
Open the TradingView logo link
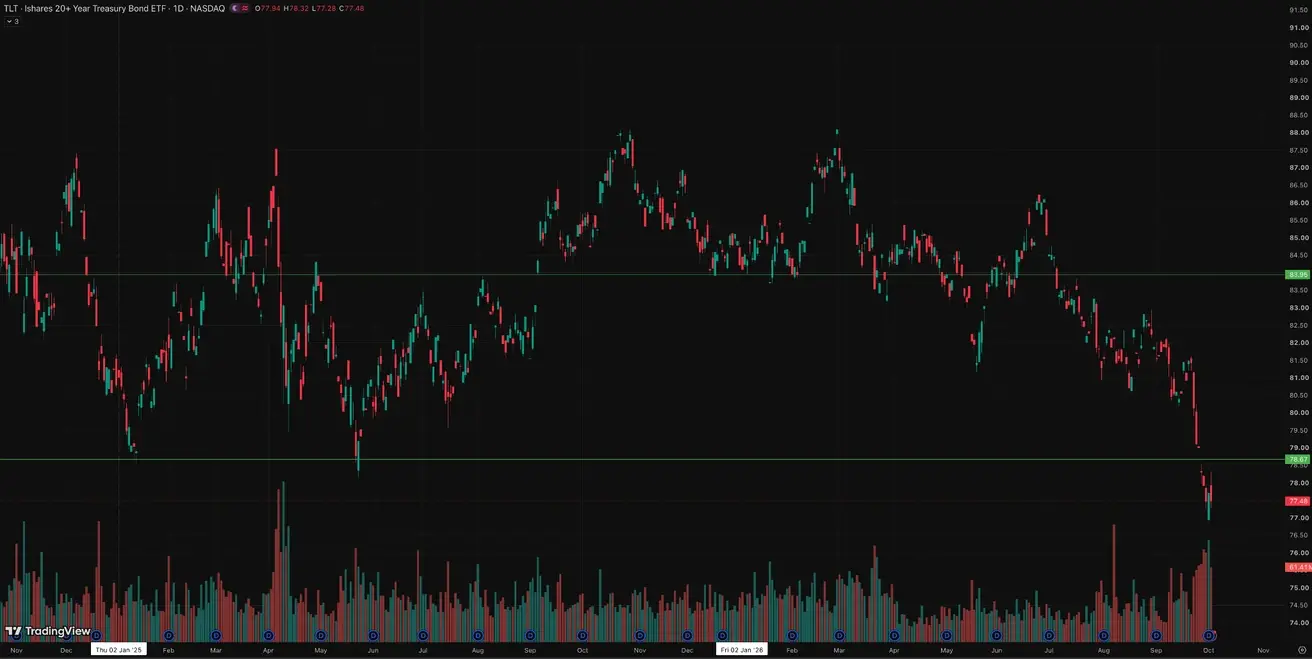coord(47,631)
